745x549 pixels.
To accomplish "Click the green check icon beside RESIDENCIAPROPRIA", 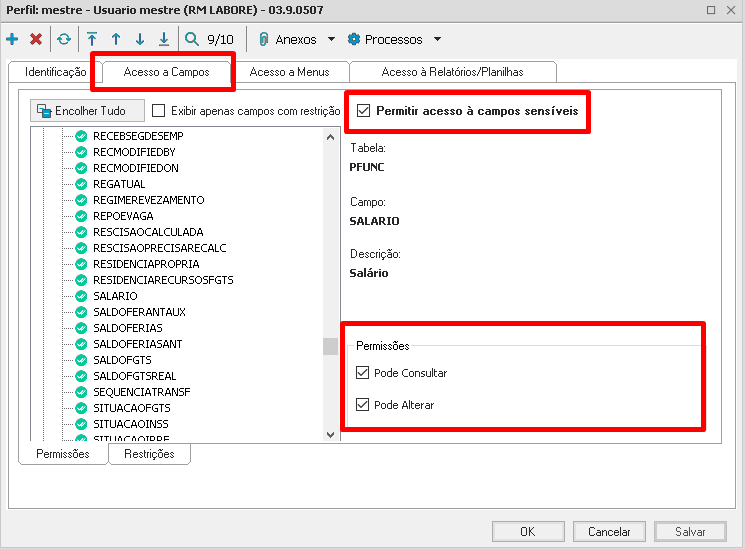I will 81,264.
